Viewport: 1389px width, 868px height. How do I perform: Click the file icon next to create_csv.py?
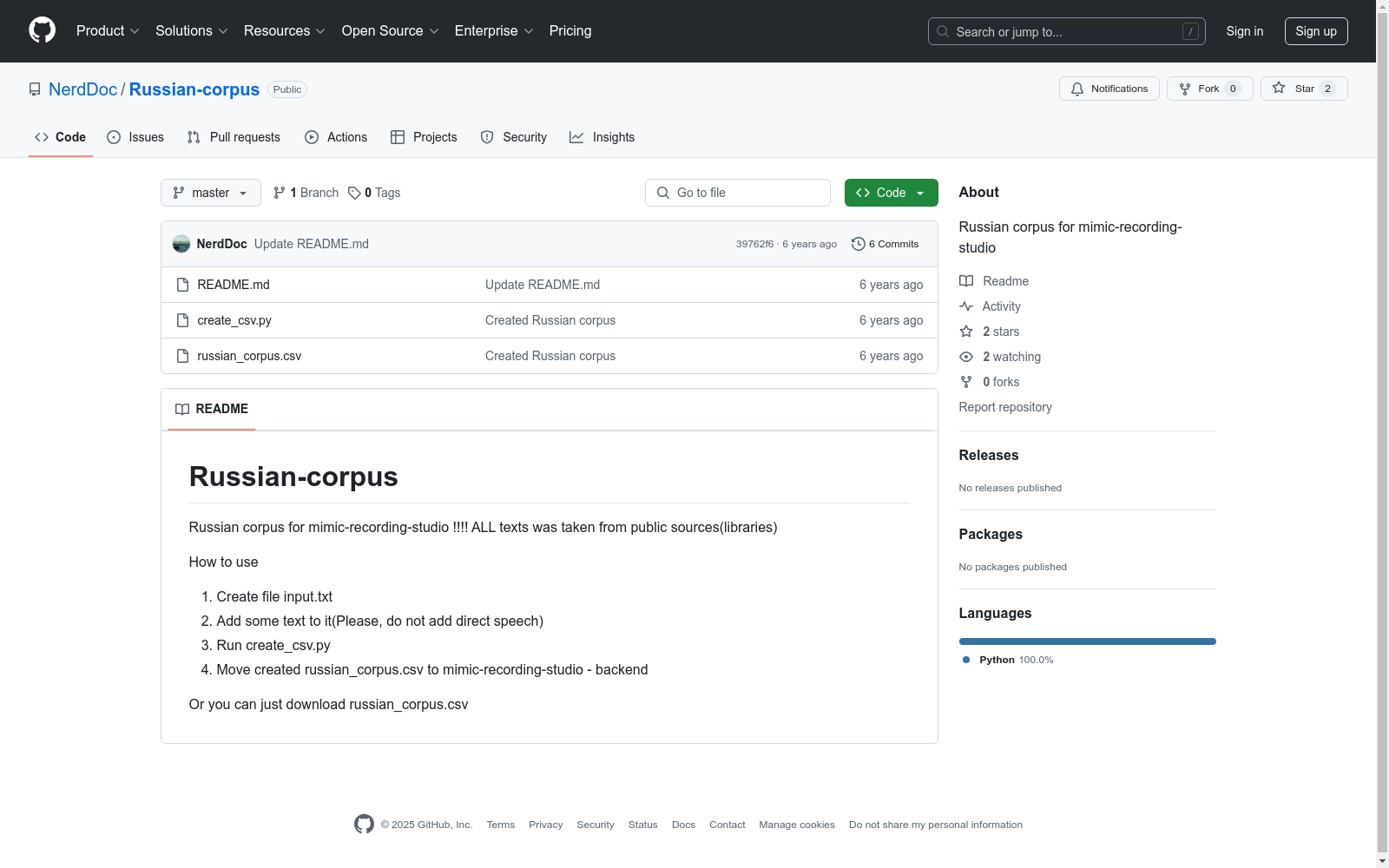click(x=182, y=320)
